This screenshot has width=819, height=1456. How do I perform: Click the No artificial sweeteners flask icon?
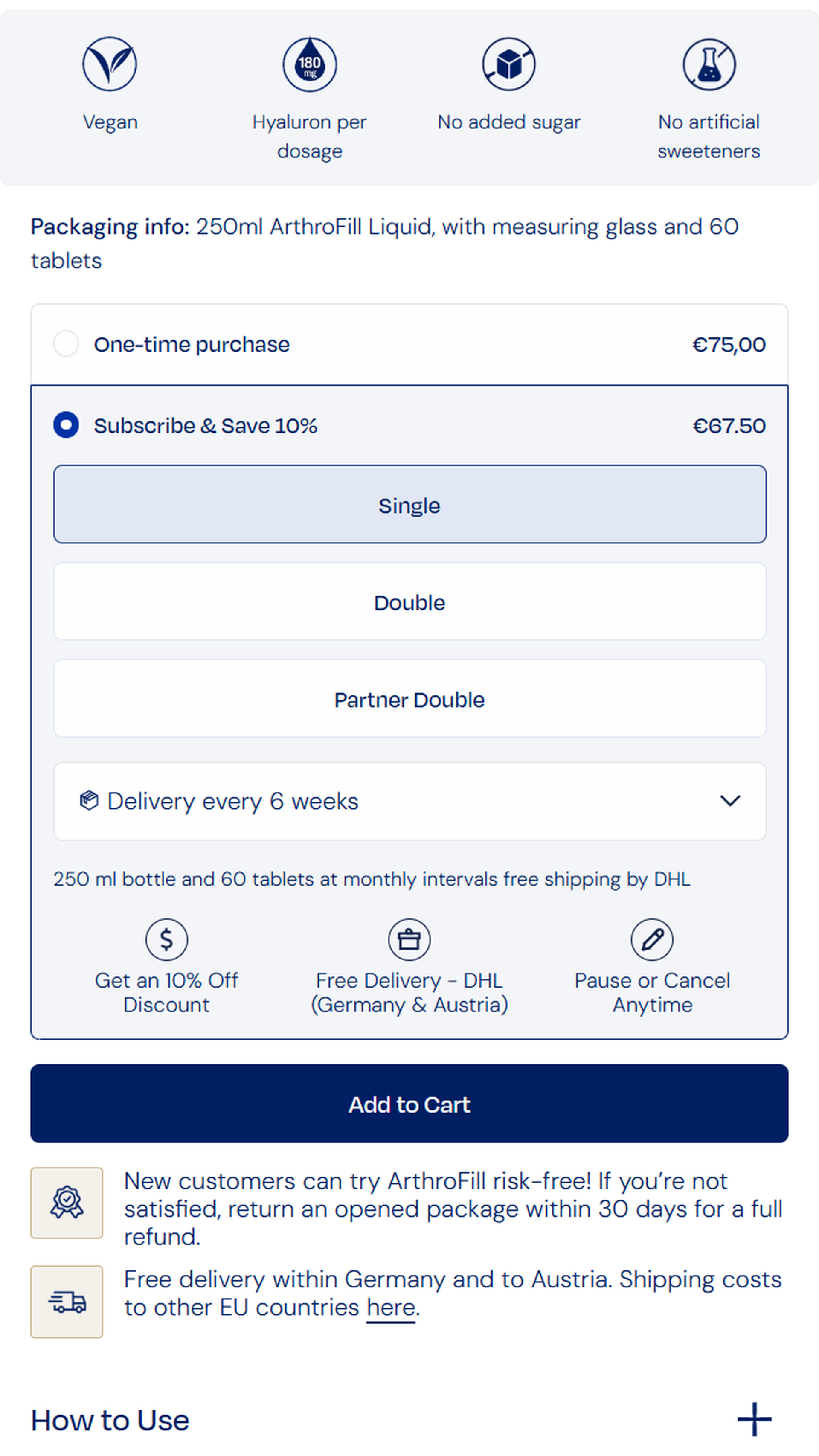tap(709, 64)
